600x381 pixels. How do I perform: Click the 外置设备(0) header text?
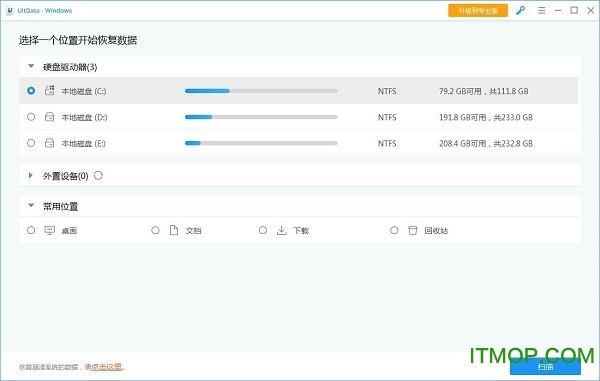pyautogui.click(x=65, y=176)
